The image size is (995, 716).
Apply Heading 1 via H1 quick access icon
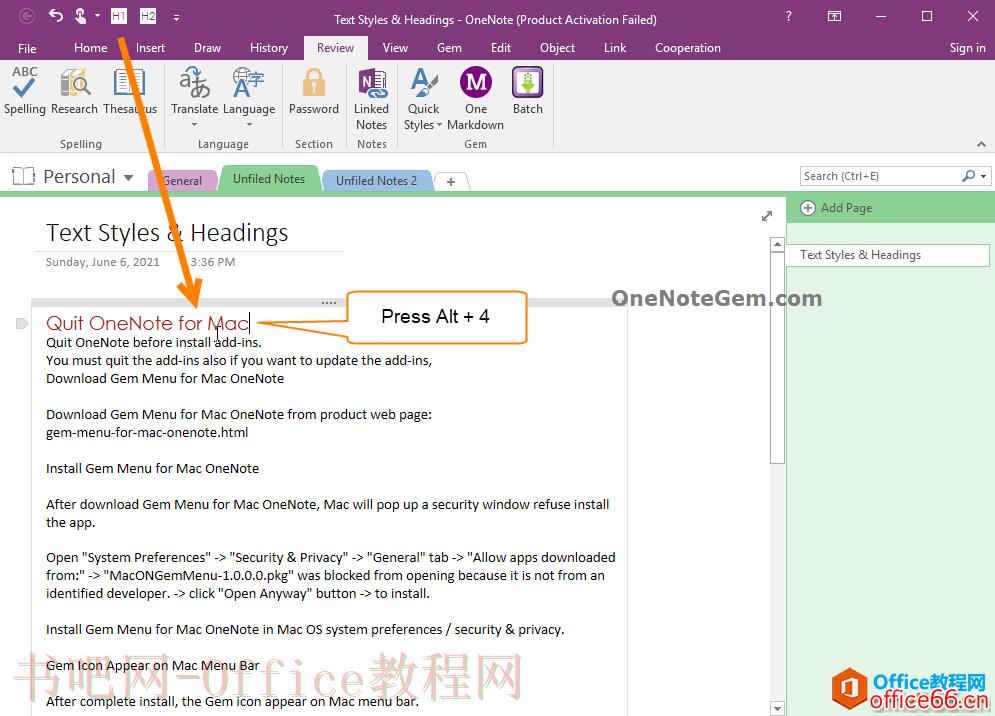coord(119,16)
